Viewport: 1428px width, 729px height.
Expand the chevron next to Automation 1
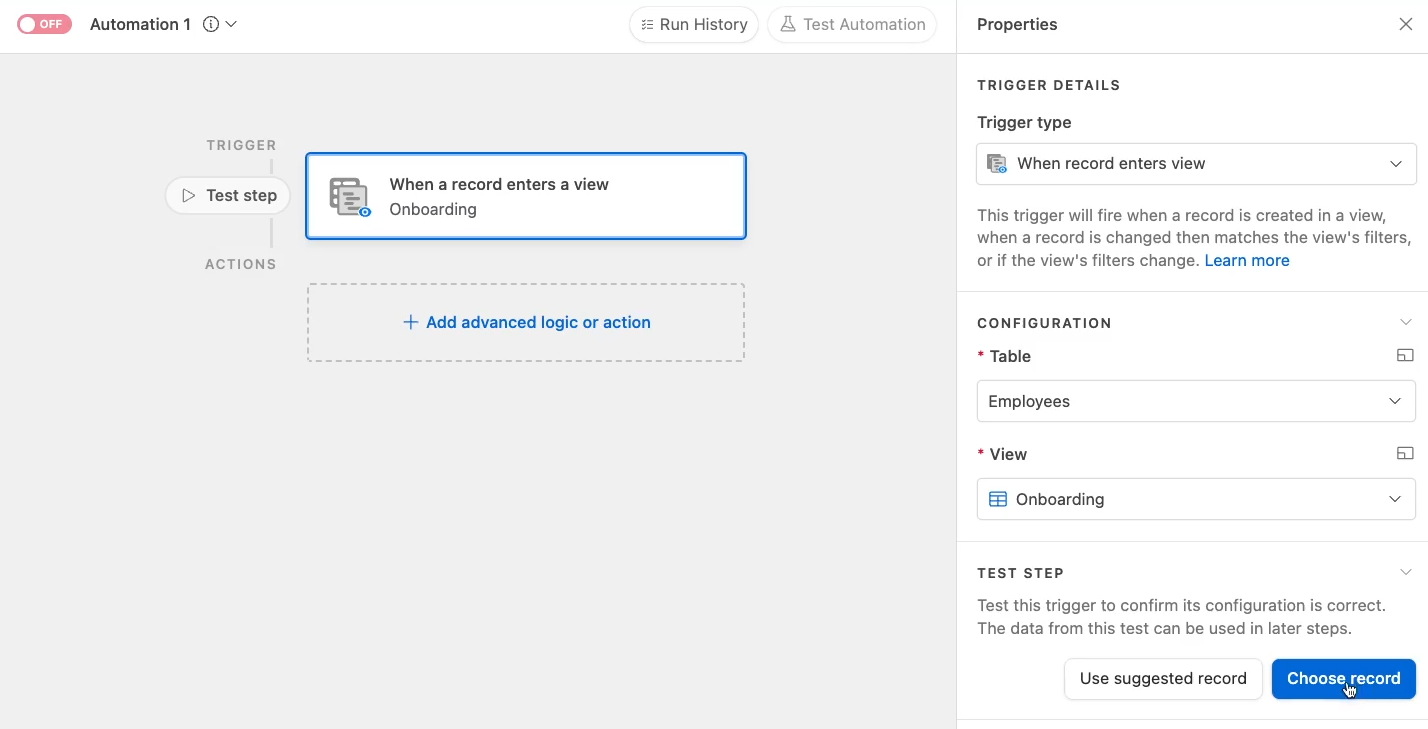(231, 24)
